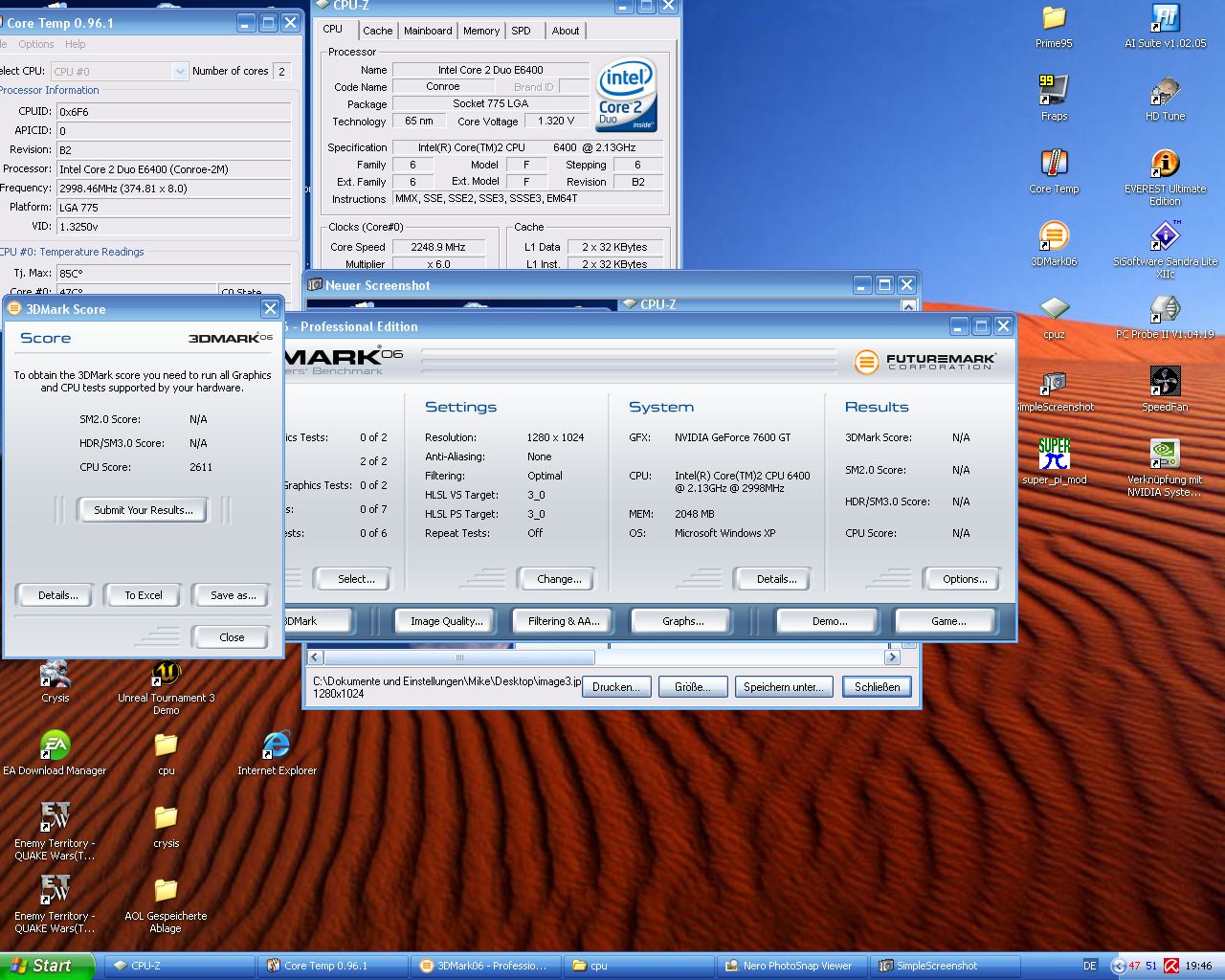Open Graphs feature in 3DMark06

(x=683, y=621)
